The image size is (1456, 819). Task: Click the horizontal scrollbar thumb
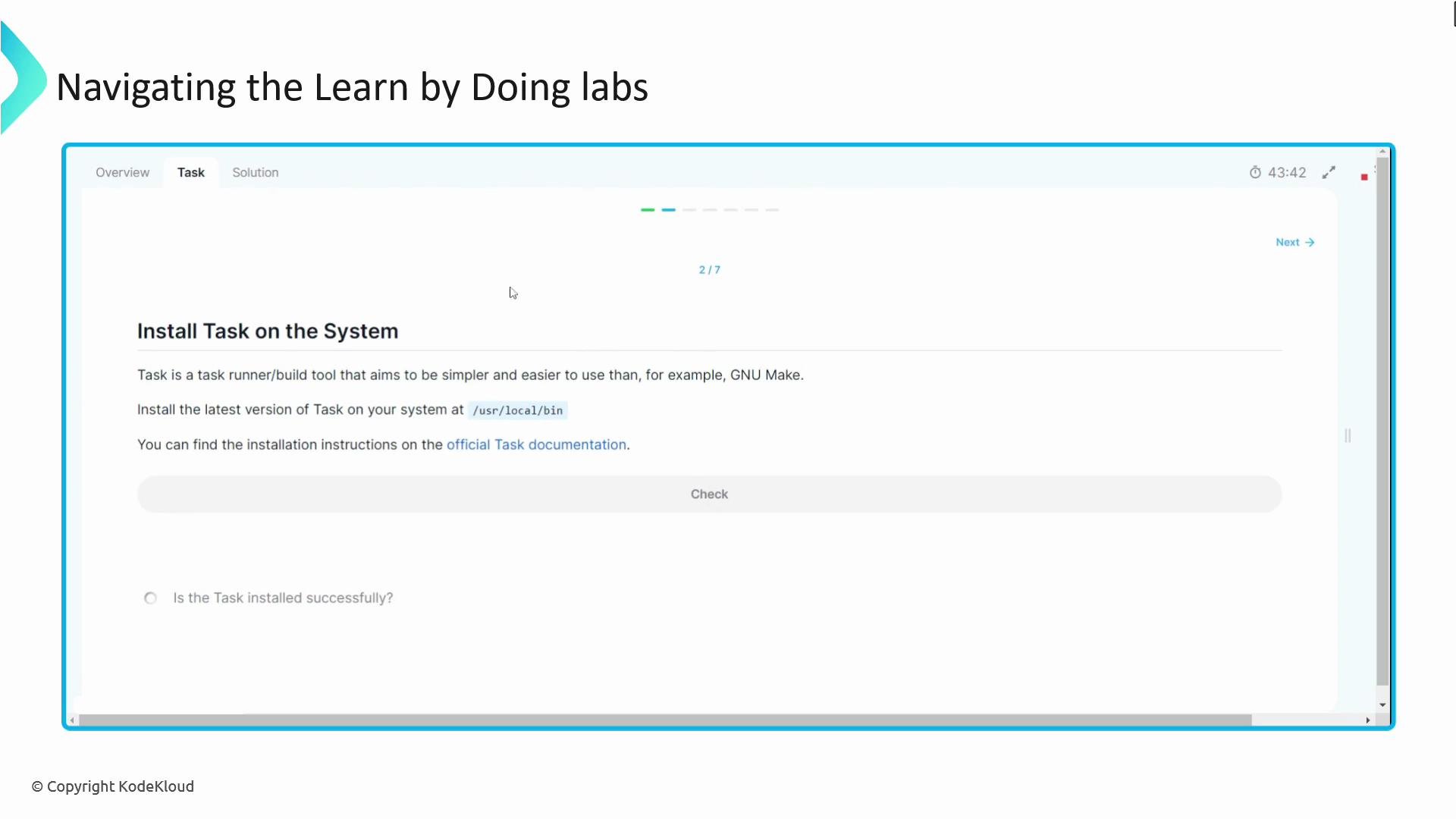(665, 720)
